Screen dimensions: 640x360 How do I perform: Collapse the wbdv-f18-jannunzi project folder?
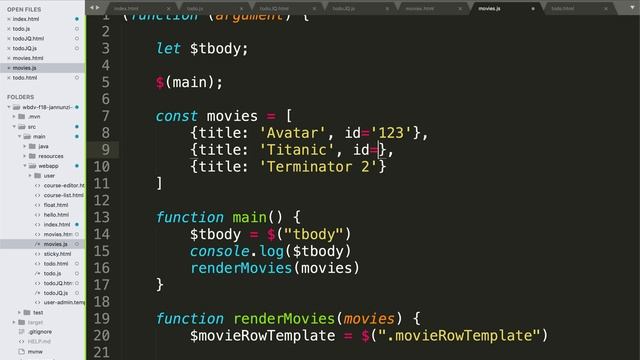(x=9, y=107)
